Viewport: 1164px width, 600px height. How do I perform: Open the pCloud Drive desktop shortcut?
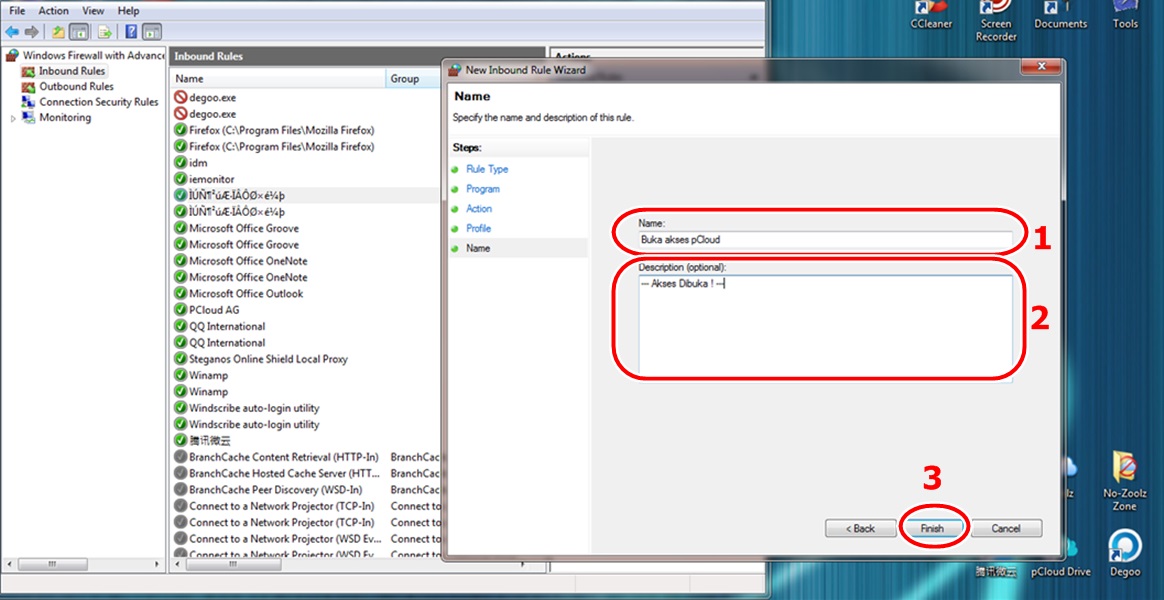[1061, 572]
